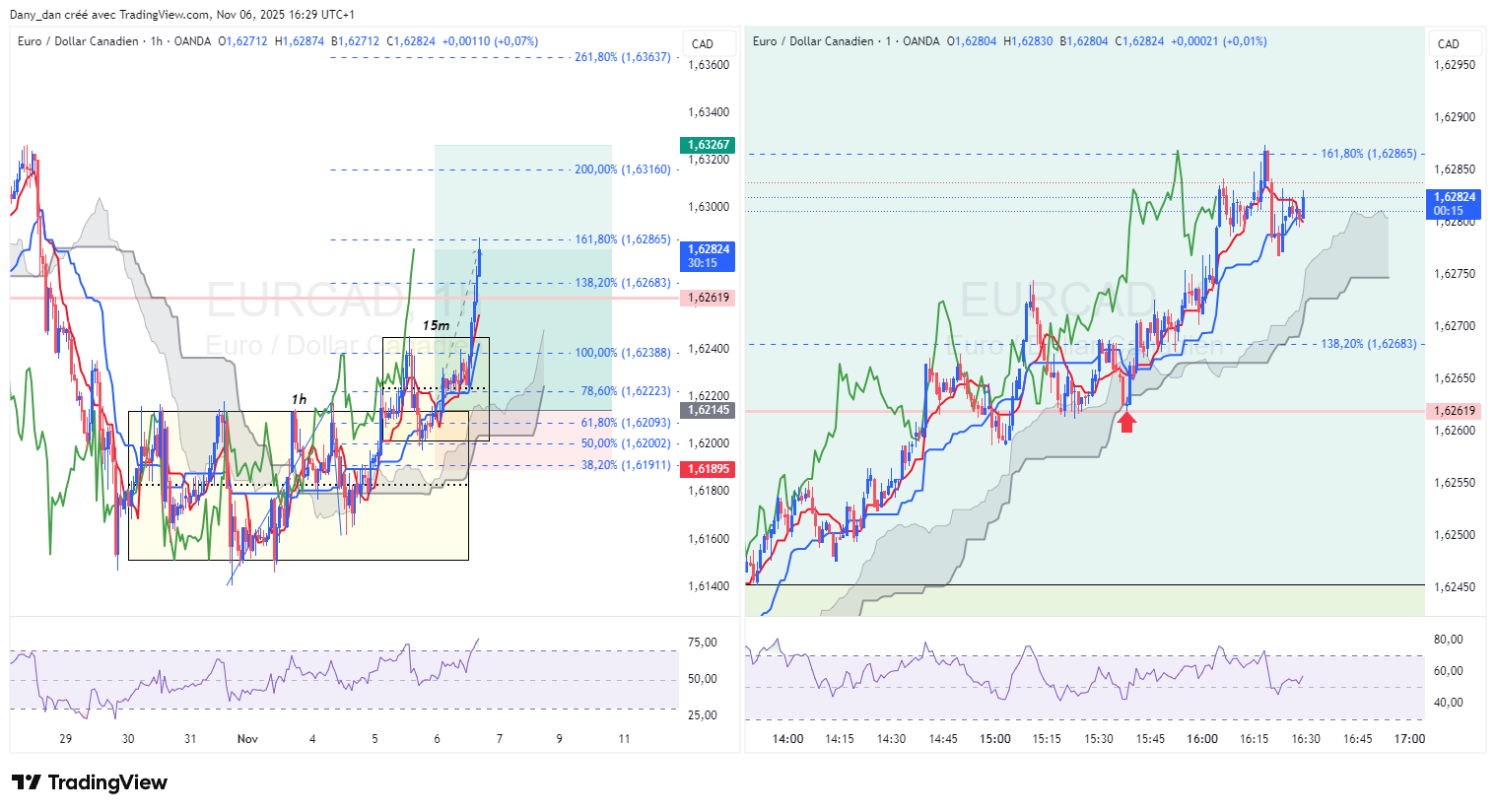This screenshot has width=1496, height=812.
Task: Click the pink 1,62619 price tag on the 1-minute chart
Action: [x=1455, y=411]
